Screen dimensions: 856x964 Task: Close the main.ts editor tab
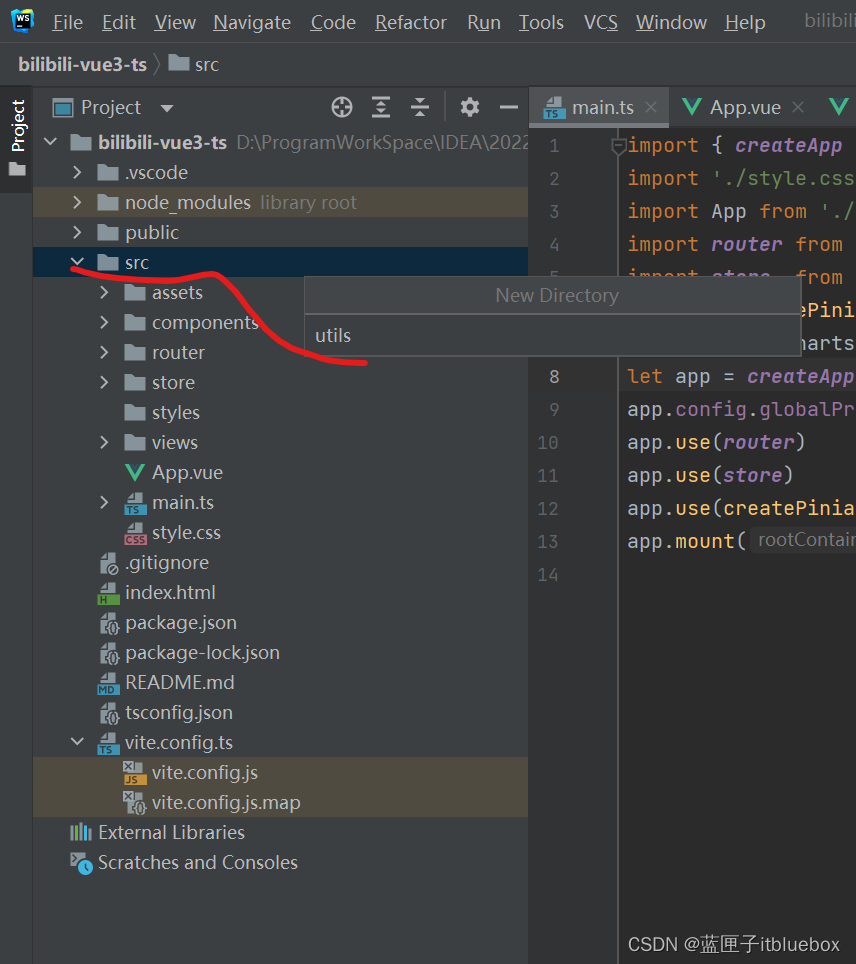(x=652, y=108)
